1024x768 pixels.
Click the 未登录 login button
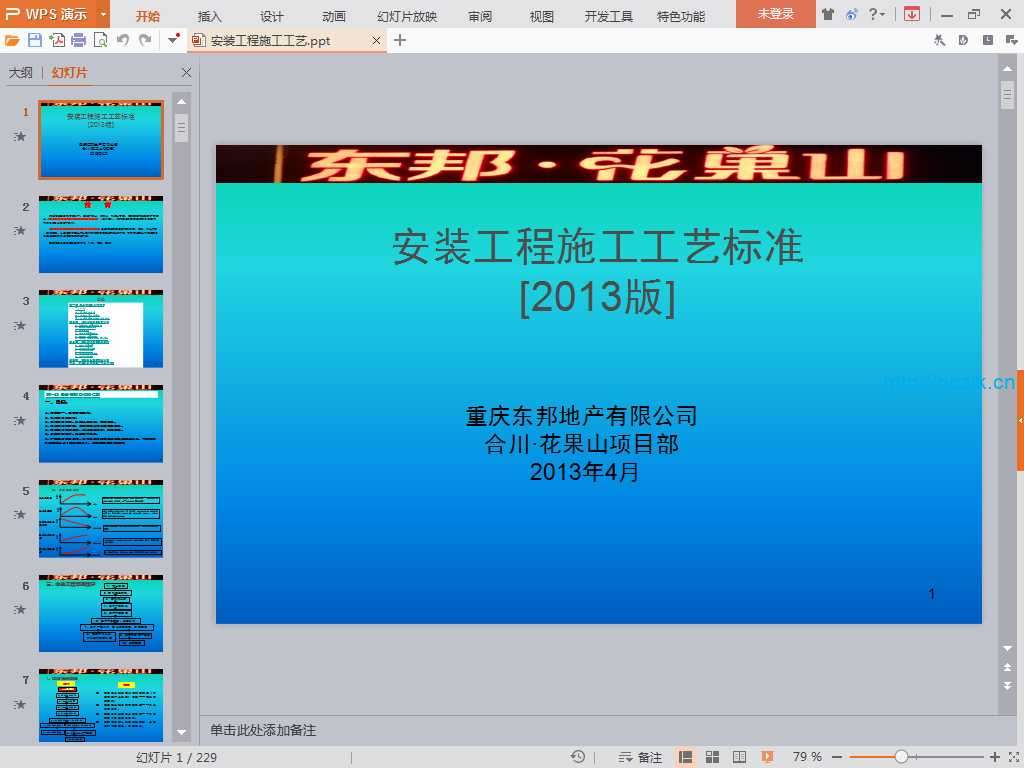coord(775,14)
